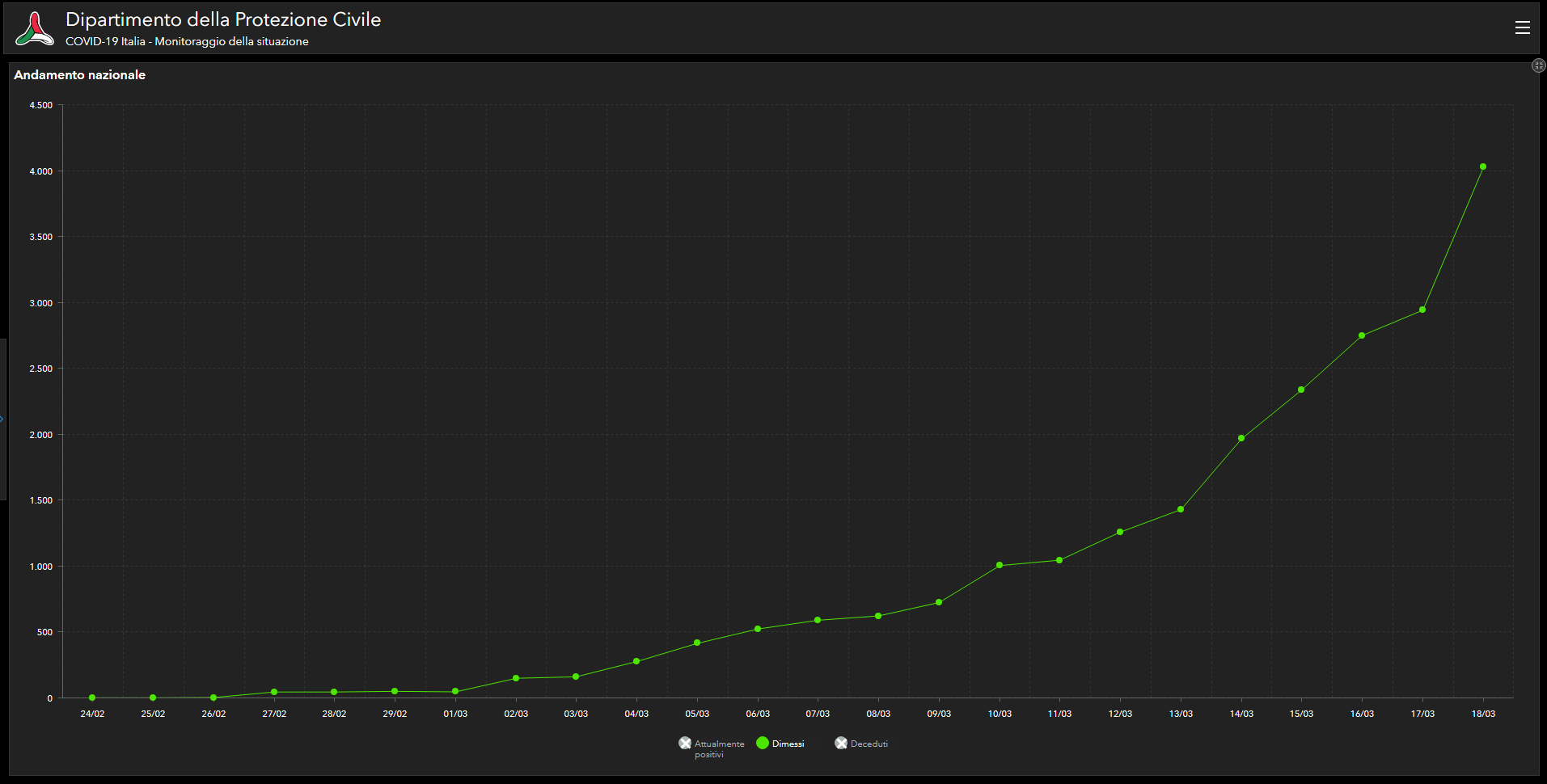Screen dimensions: 1547x784
Task: Toggle the Deceduti legend series
Action: tap(861, 744)
